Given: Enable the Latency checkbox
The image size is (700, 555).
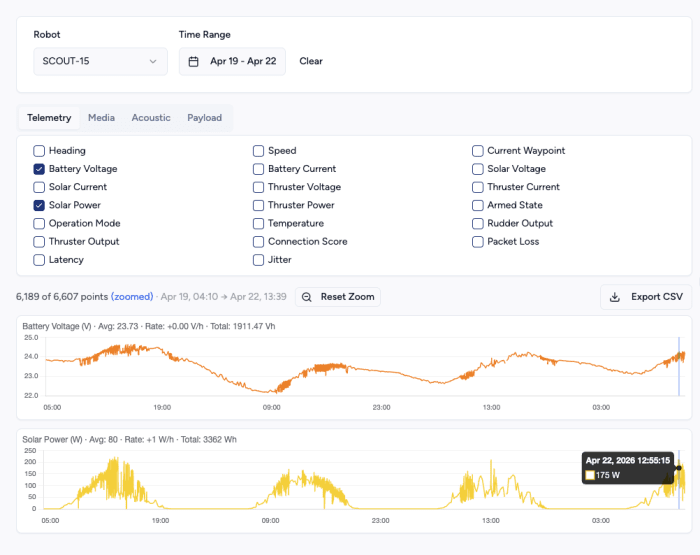Looking at the screenshot, I should coord(39,260).
